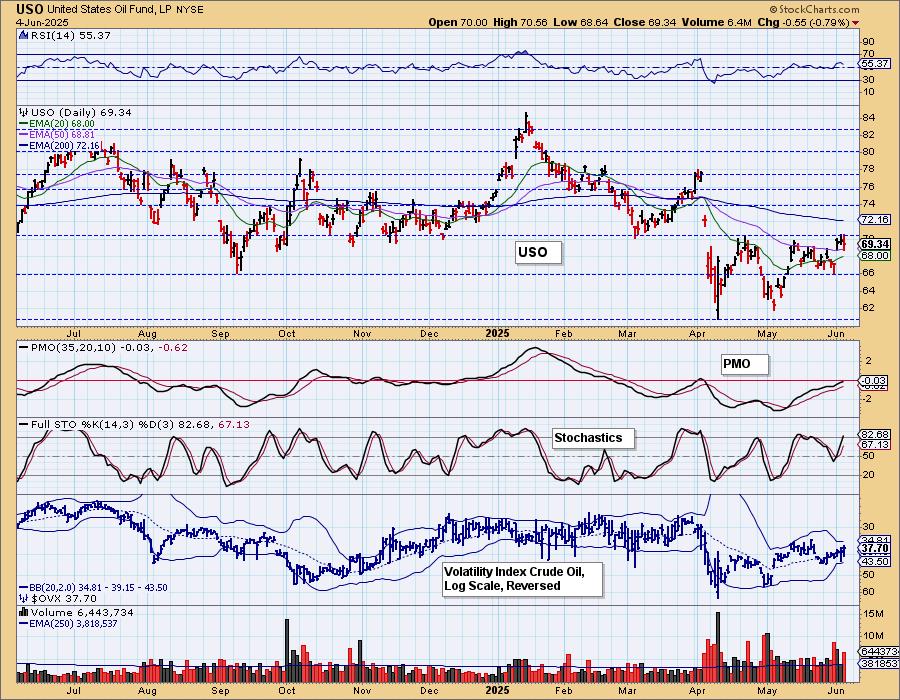Image resolution: width=900 pixels, height=700 pixels.
Task: Click the RSI(14) 55.37 legend text
Action: 71,35
